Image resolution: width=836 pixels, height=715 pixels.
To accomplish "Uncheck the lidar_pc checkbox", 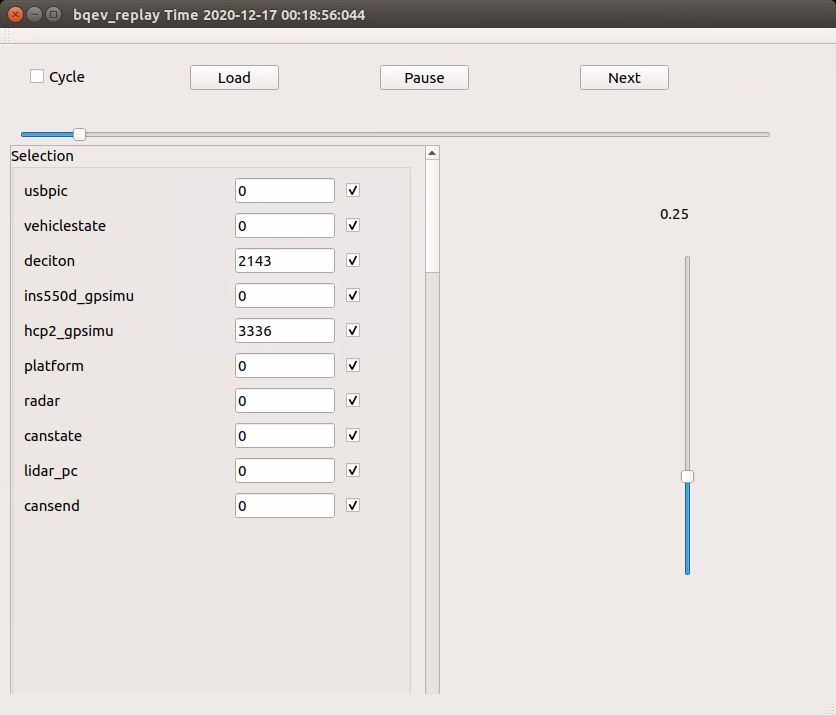I will (x=353, y=471).
